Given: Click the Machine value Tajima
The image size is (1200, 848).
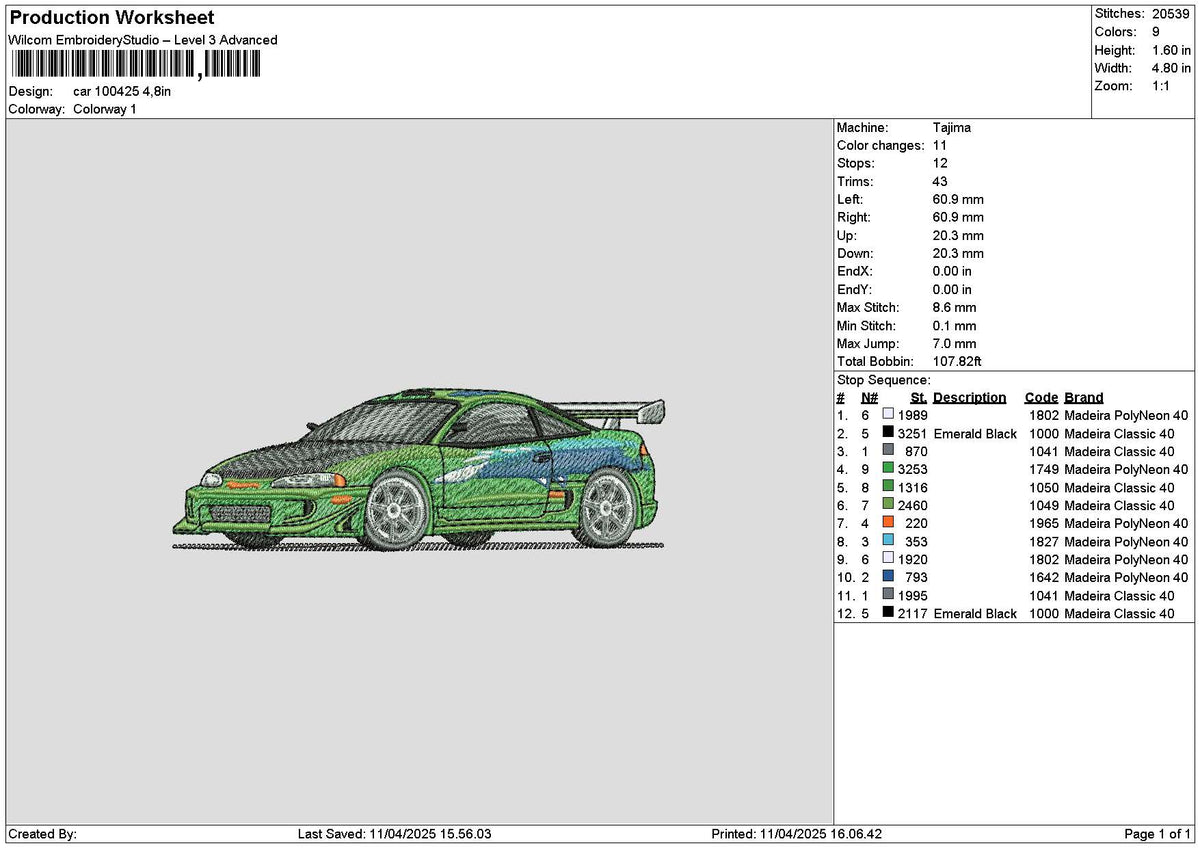Looking at the screenshot, I should [x=952, y=127].
